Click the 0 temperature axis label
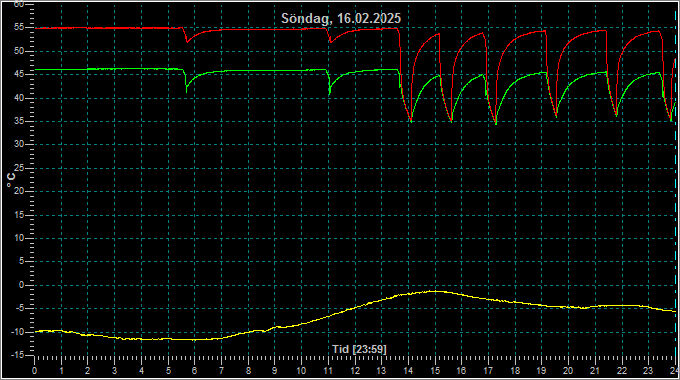The width and height of the screenshot is (680, 380). pyautogui.click(x=21, y=285)
